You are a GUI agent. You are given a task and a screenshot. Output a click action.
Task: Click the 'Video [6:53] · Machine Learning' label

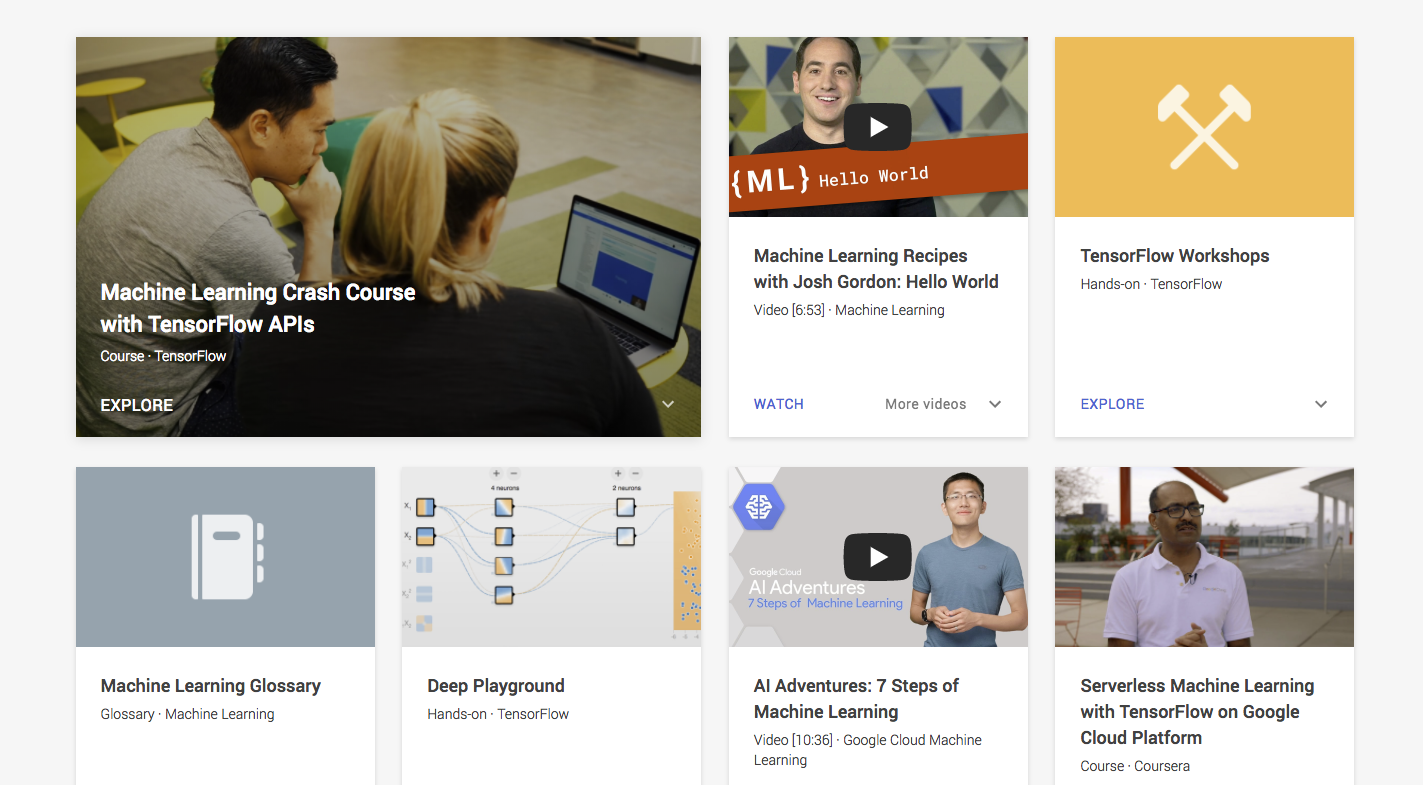(849, 310)
